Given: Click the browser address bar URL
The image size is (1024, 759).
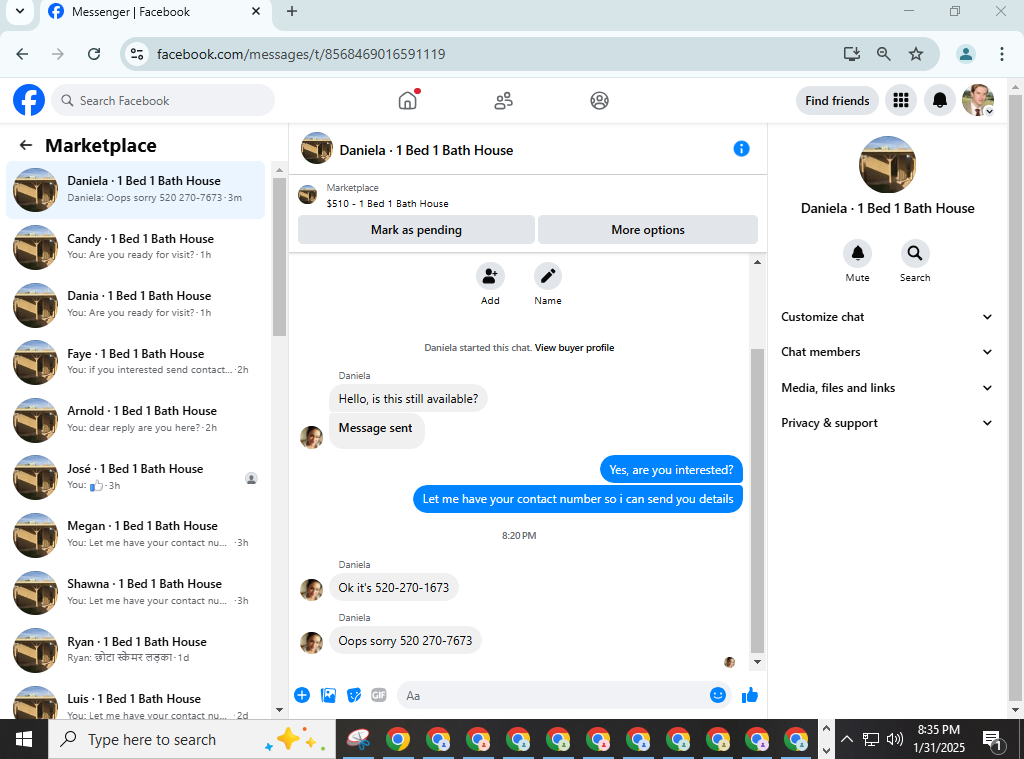Looking at the screenshot, I should (301, 54).
